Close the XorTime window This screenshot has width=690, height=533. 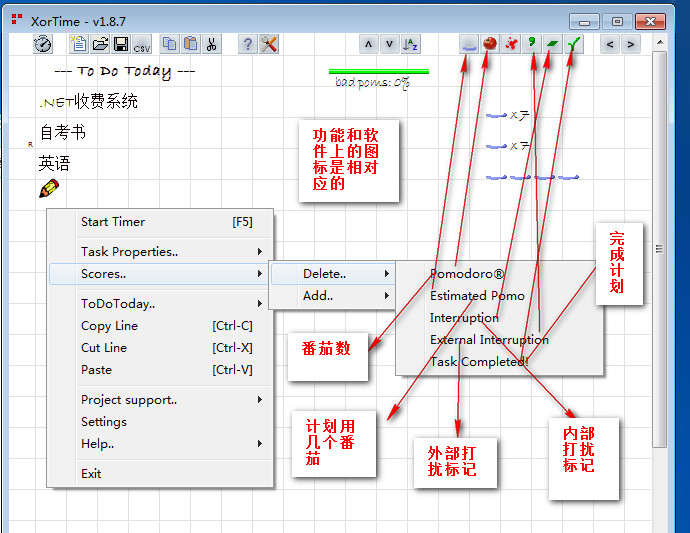650,22
